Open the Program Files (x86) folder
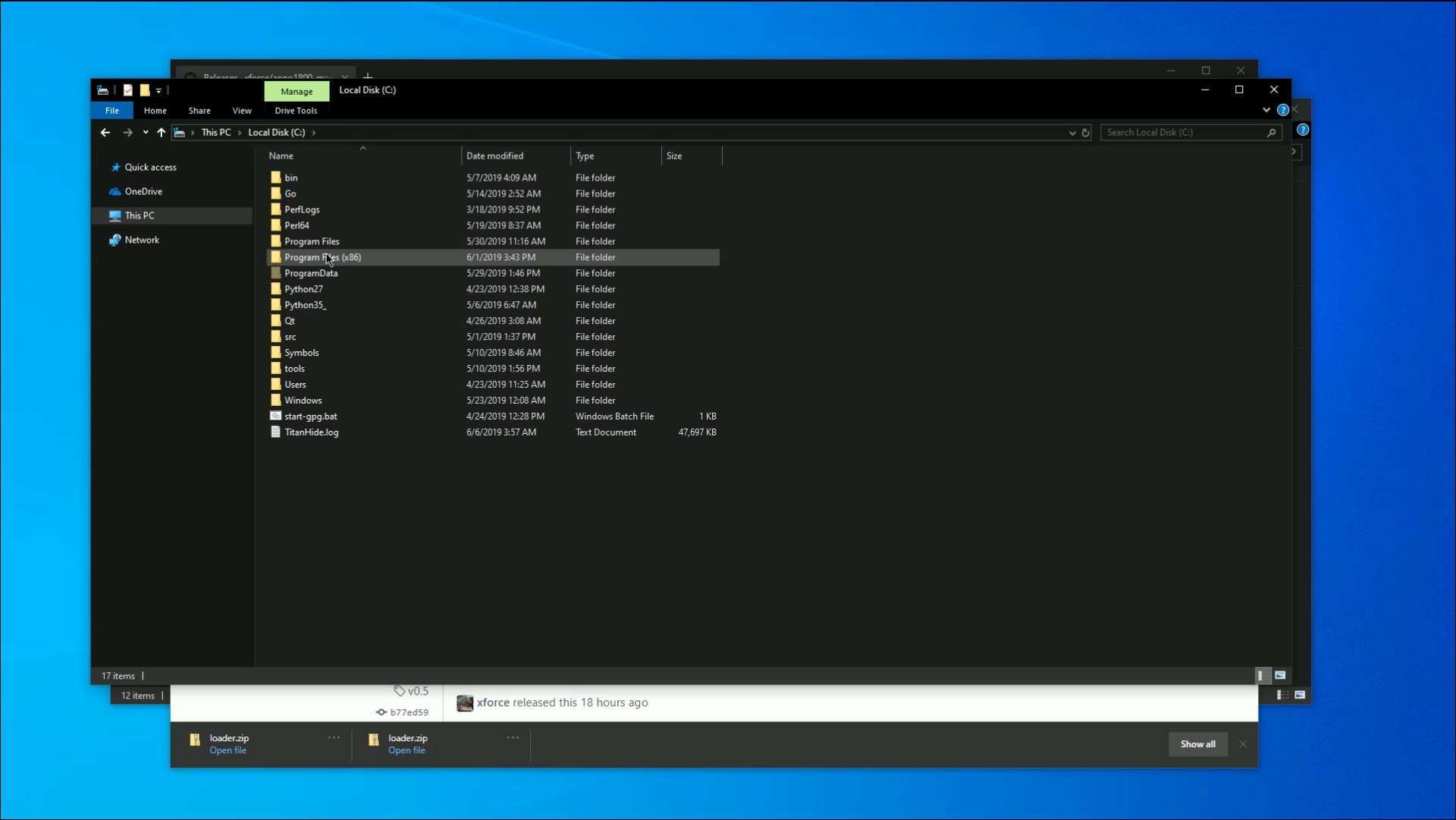This screenshot has width=1456, height=820. (322, 257)
